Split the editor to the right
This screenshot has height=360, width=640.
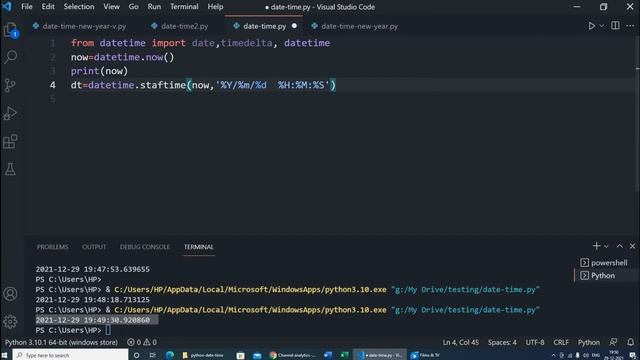click(x=615, y=26)
